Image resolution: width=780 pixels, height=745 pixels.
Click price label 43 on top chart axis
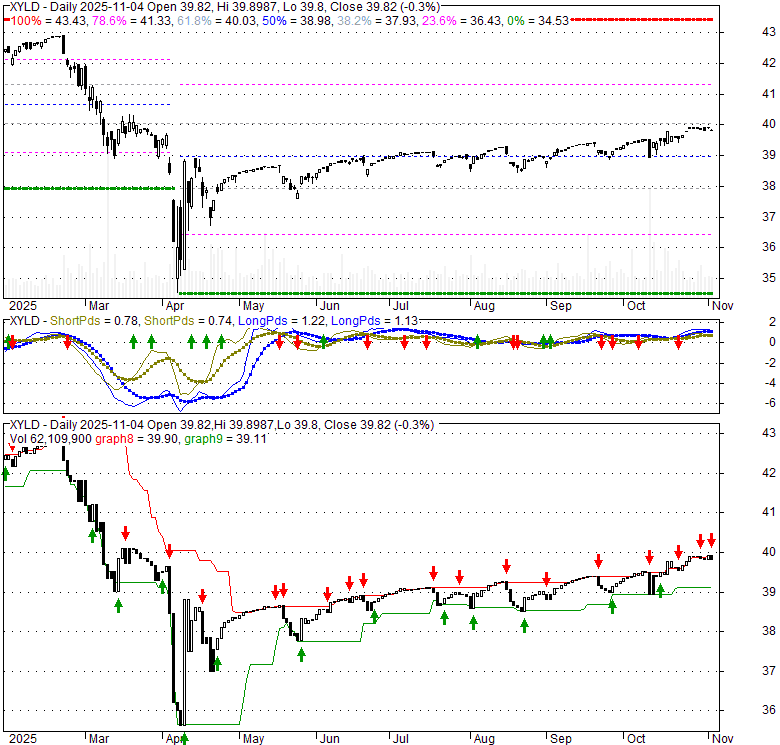pyautogui.click(x=769, y=32)
